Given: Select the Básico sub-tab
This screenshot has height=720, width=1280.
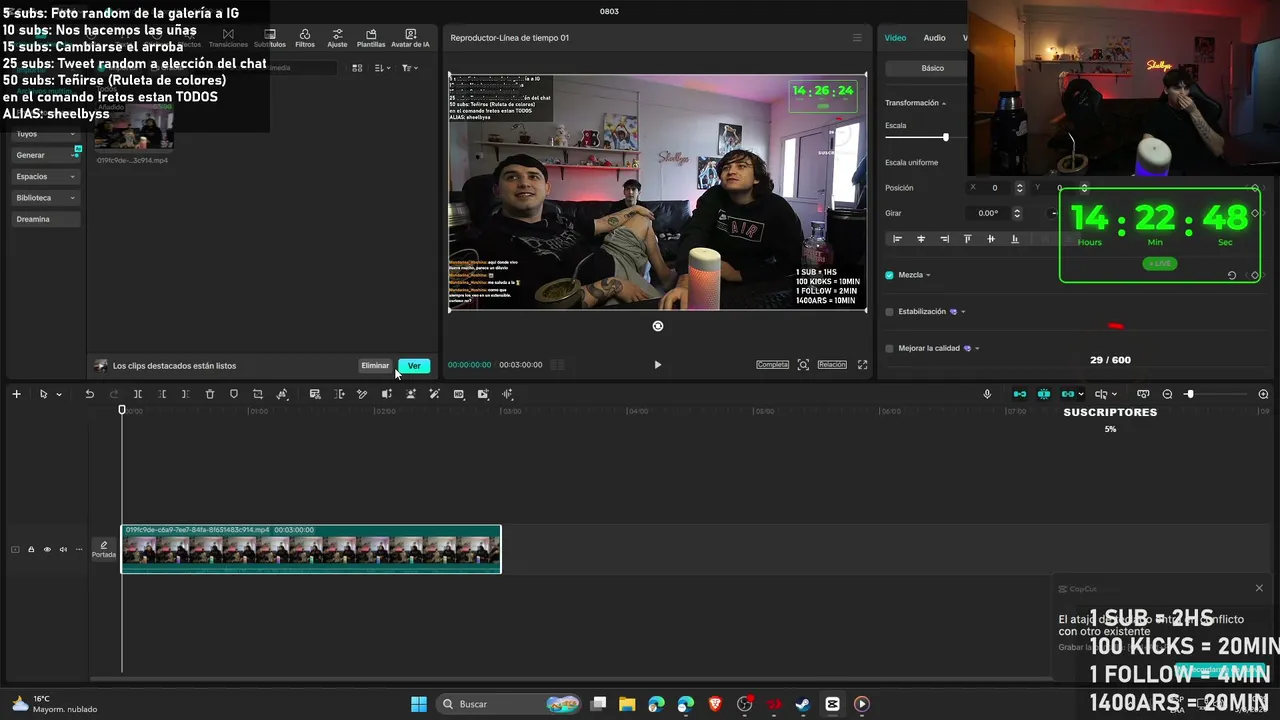Looking at the screenshot, I should (933, 68).
